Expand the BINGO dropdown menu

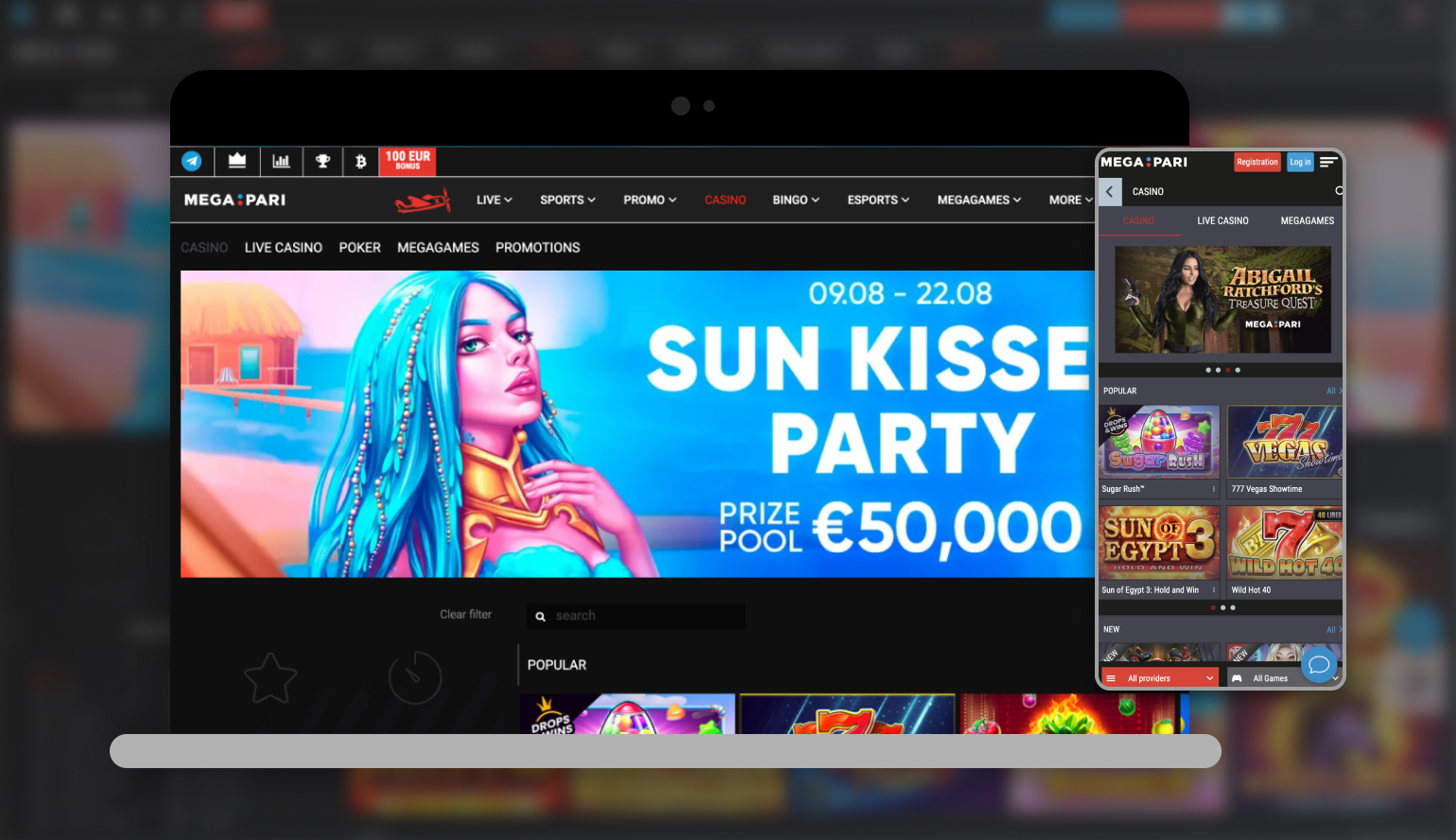point(796,200)
